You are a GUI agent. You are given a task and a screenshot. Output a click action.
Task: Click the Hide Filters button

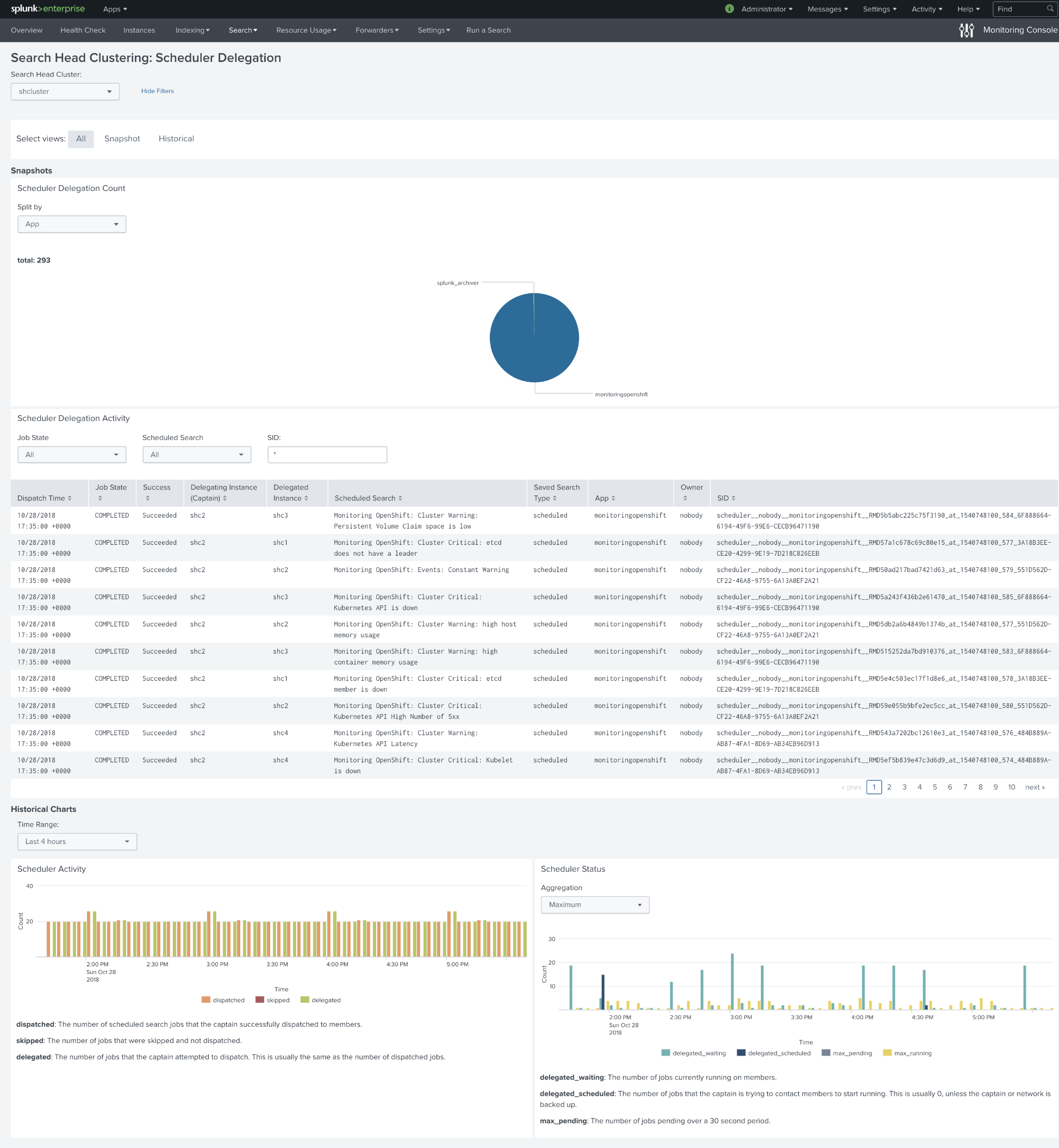[x=157, y=91]
